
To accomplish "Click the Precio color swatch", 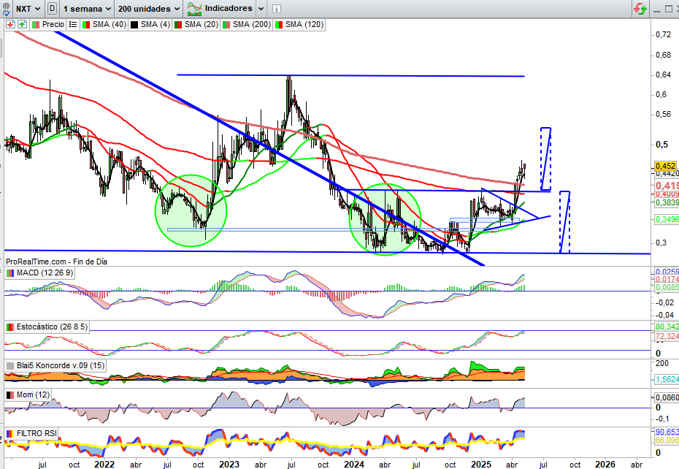I will click(36, 25).
